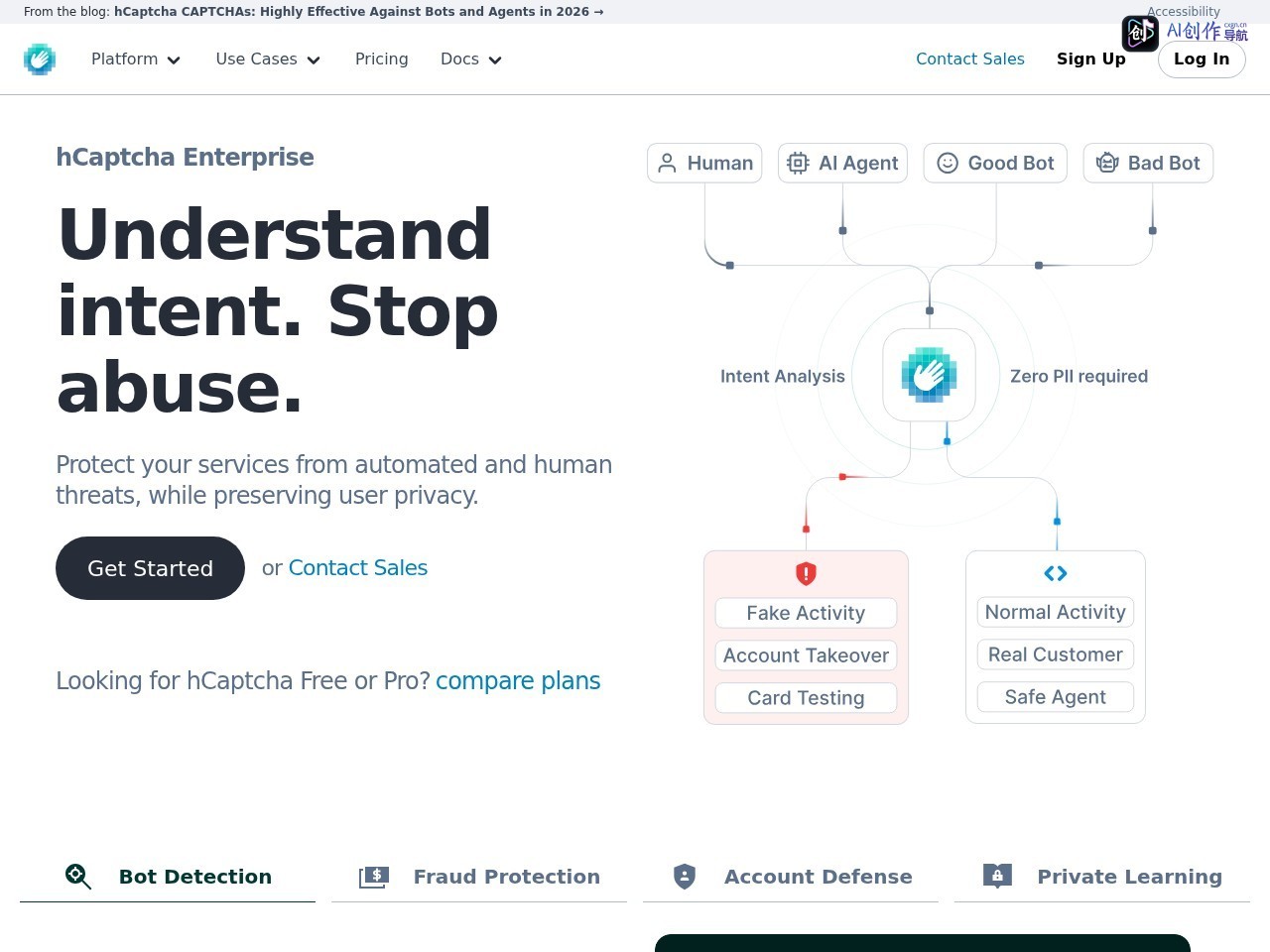Image resolution: width=1270 pixels, height=952 pixels.
Task: Click the AI创作 navigation overlay icon
Action: pos(1140,34)
